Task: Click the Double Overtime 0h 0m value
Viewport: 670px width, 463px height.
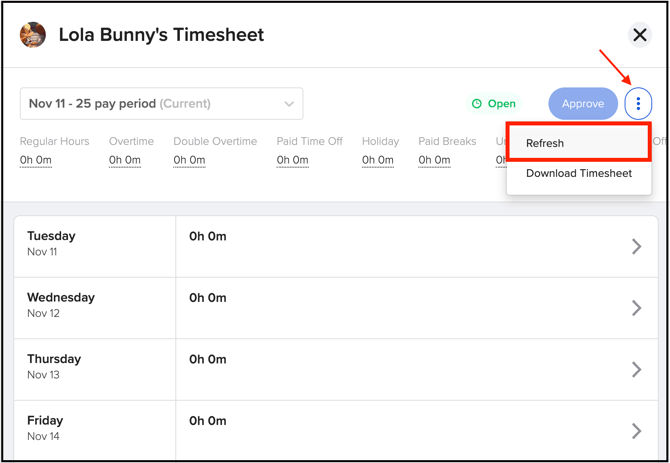Action: tap(189, 160)
